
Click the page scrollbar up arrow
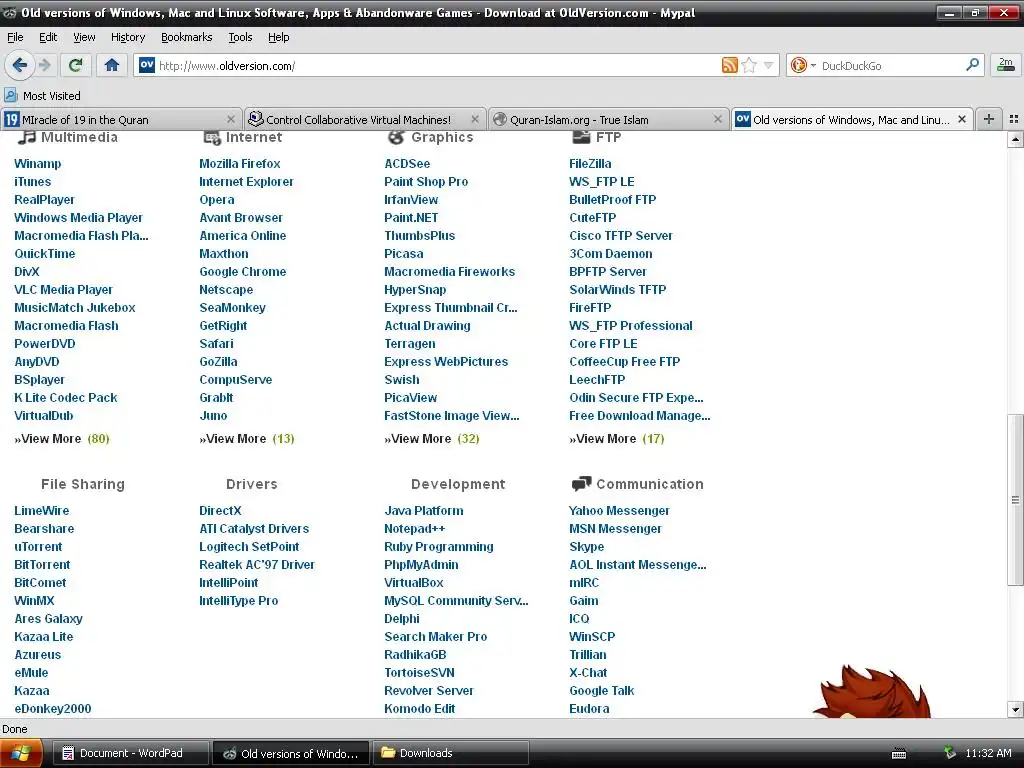pyautogui.click(x=1016, y=139)
